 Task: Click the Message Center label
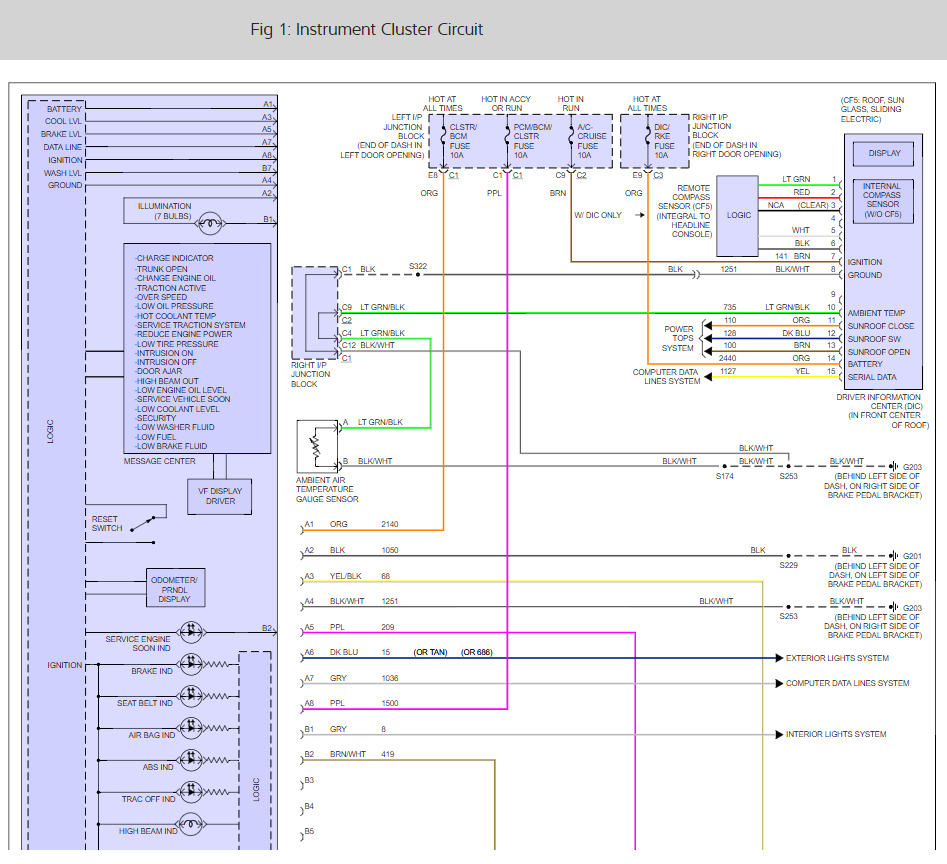coord(160,460)
